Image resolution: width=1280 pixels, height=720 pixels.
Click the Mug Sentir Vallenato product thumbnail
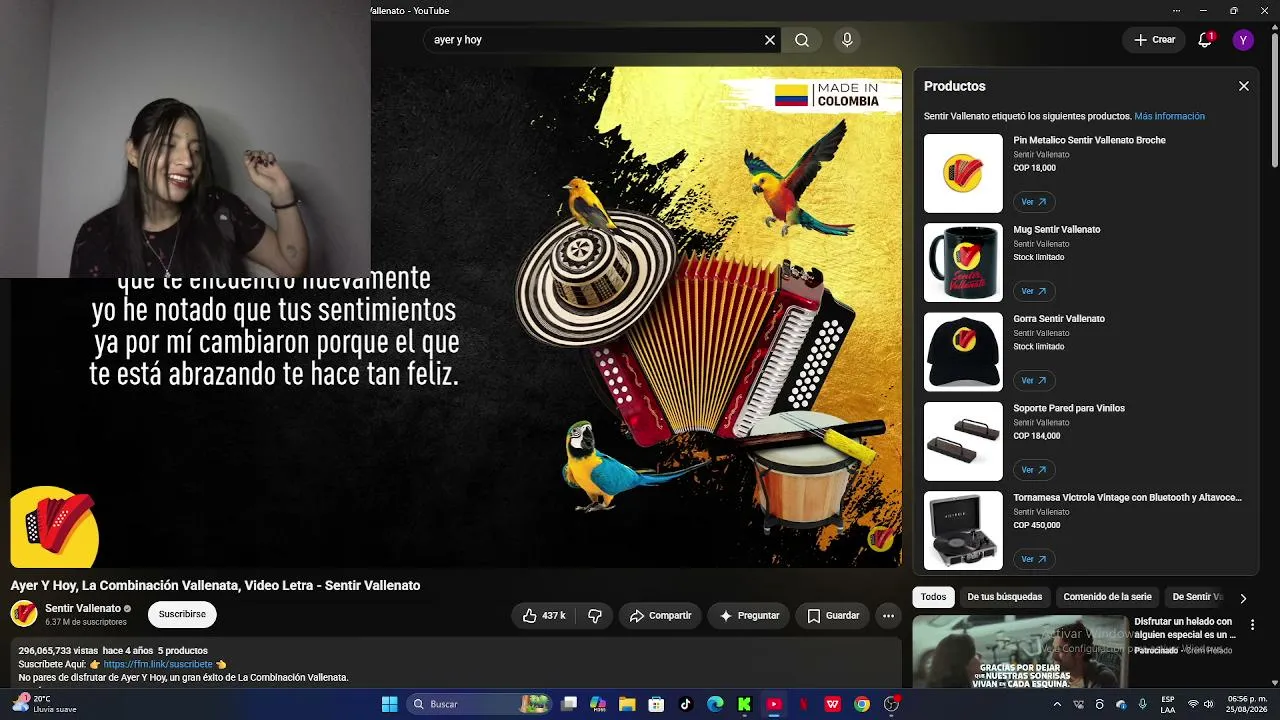tap(963, 262)
